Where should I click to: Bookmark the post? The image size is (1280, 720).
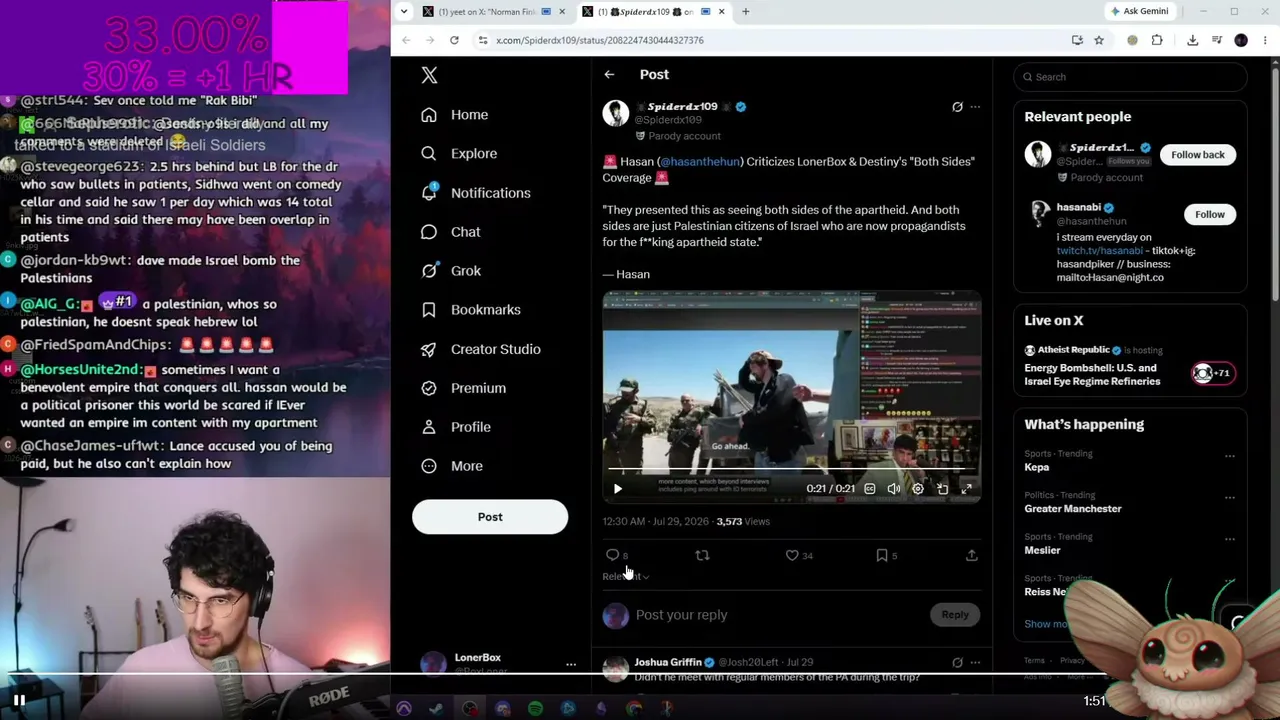click(x=881, y=555)
